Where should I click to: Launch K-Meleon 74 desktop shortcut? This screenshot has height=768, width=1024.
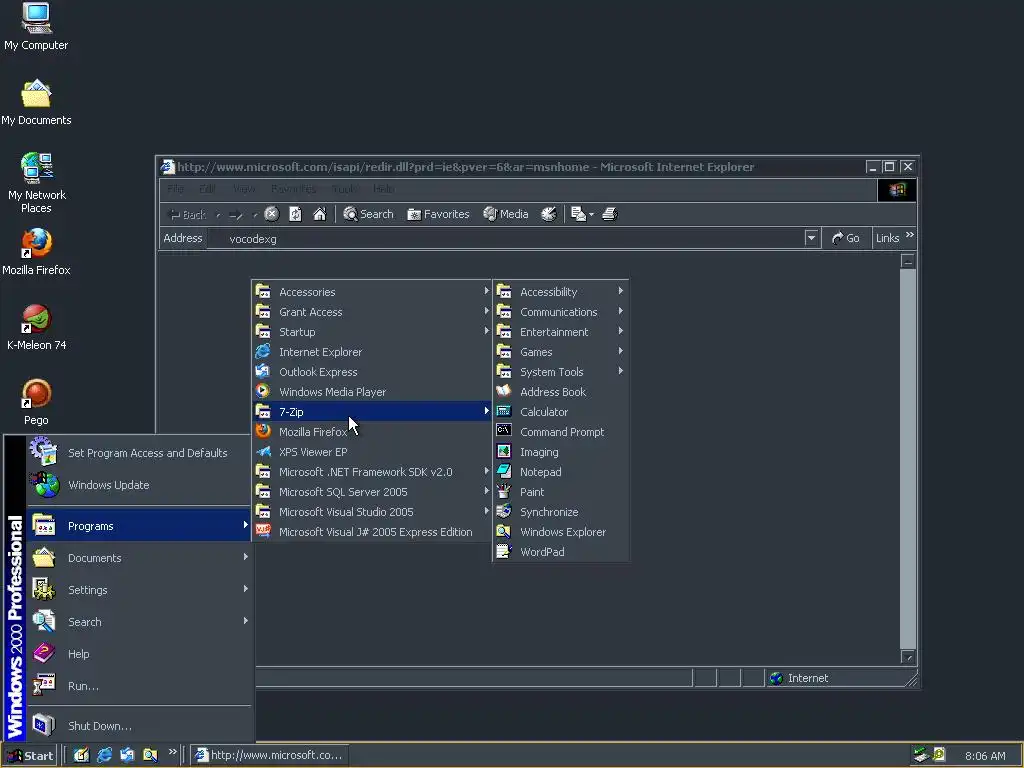pyautogui.click(x=36, y=327)
